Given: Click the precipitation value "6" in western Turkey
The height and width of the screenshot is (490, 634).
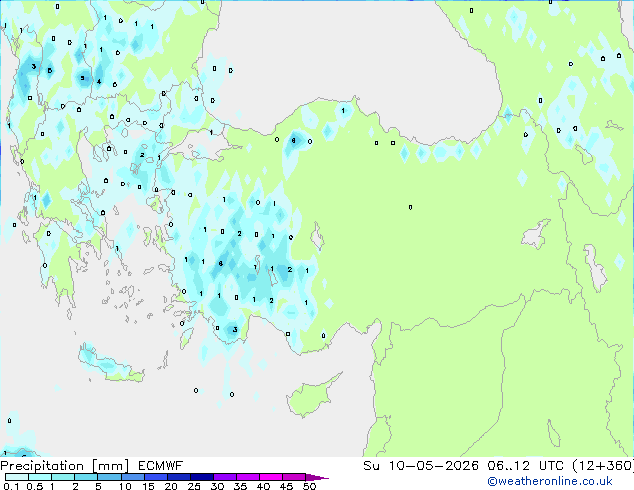Looking at the screenshot, I should coord(220,263).
